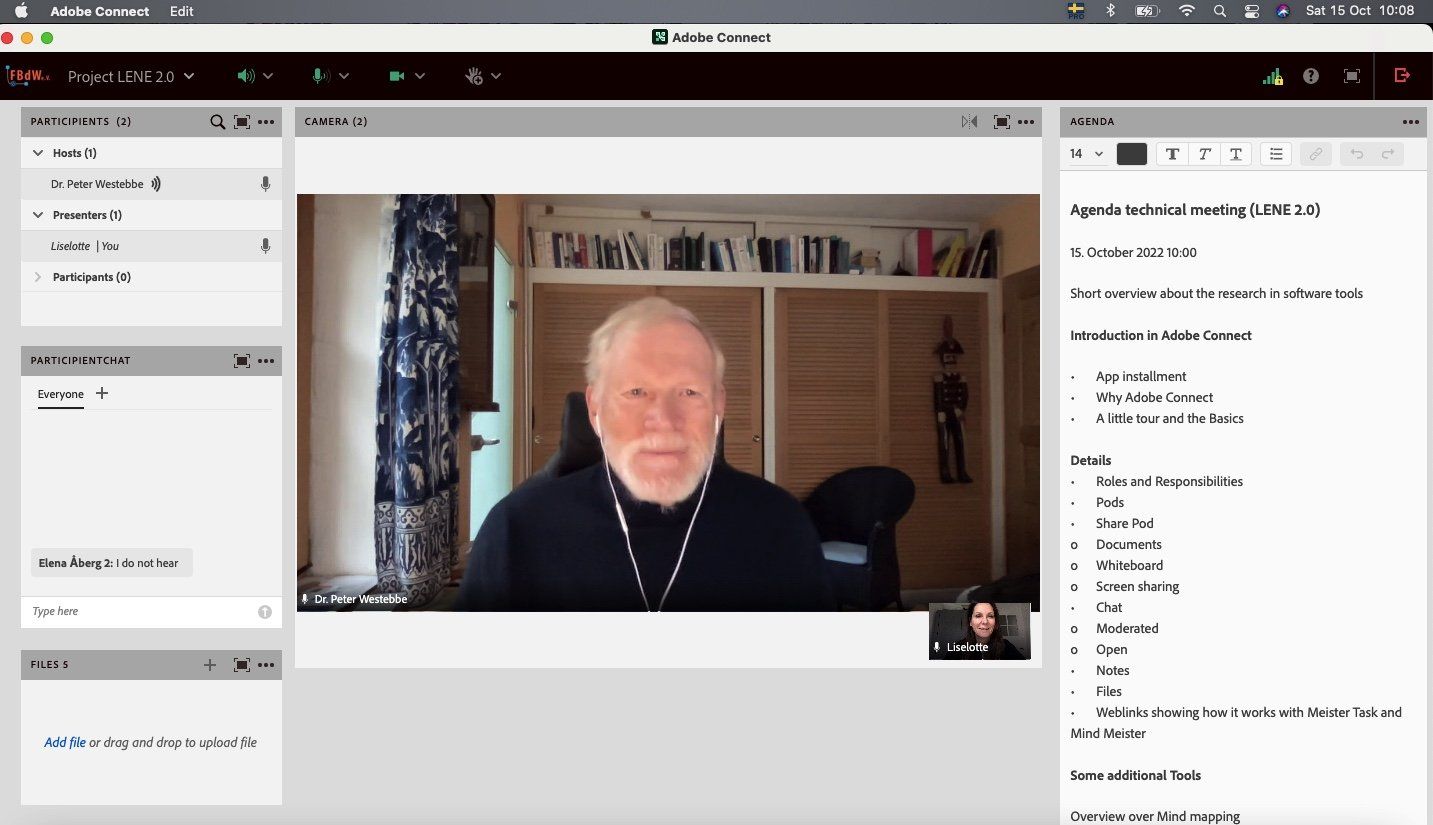
Task: Toggle the webcam icon in top toolbar
Action: tap(396, 76)
